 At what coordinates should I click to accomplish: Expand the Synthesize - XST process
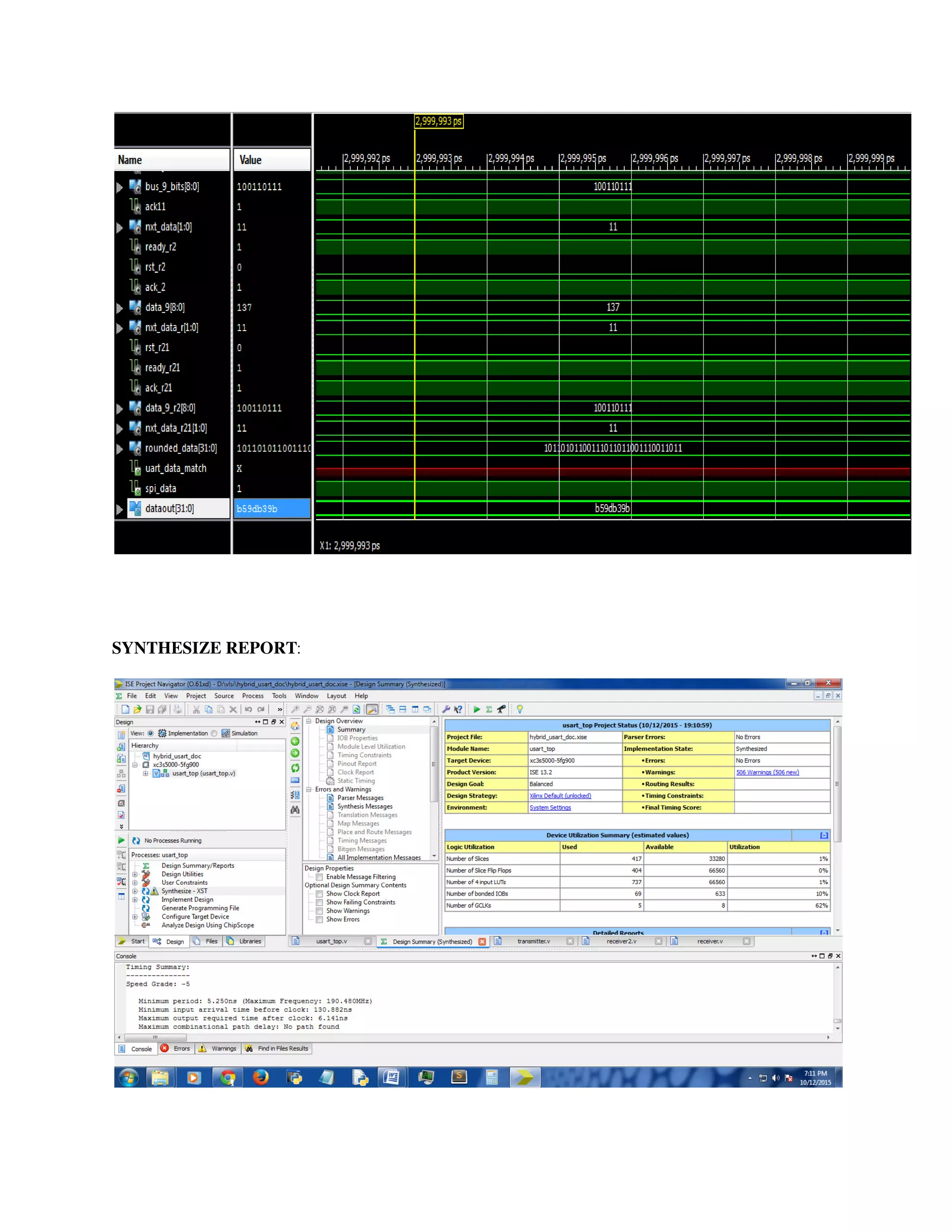coord(135,891)
